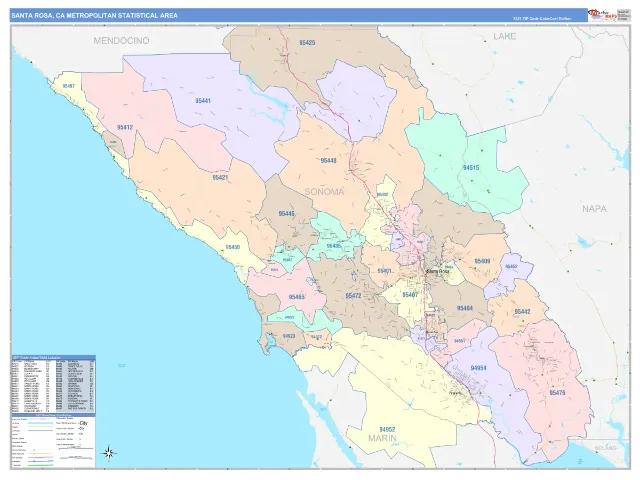Select ZIP code label 95450
This screenshot has height=480, width=640.
coord(233,247)
